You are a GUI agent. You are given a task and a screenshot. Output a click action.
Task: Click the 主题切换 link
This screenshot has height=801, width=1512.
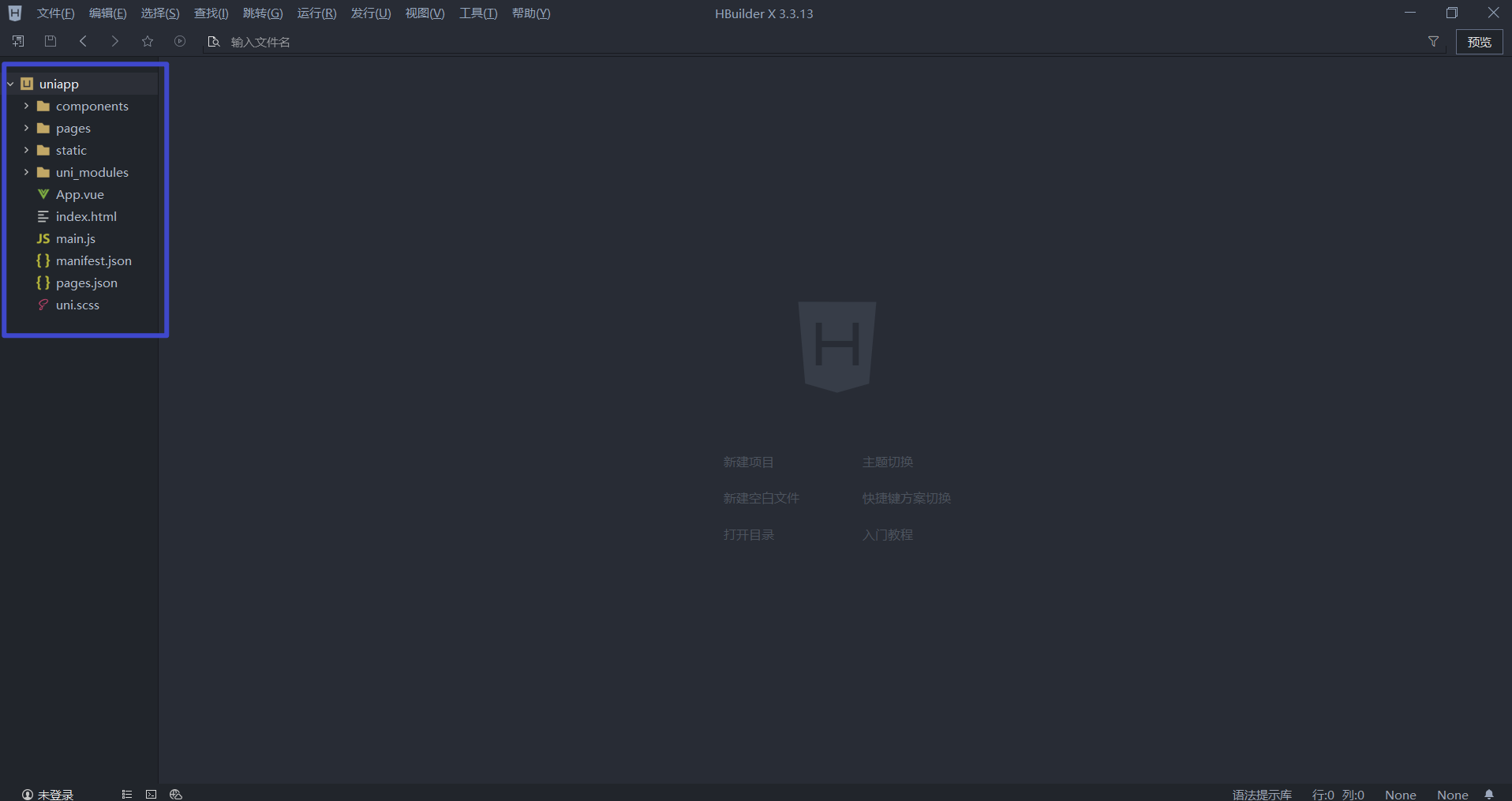click(887, 462)
